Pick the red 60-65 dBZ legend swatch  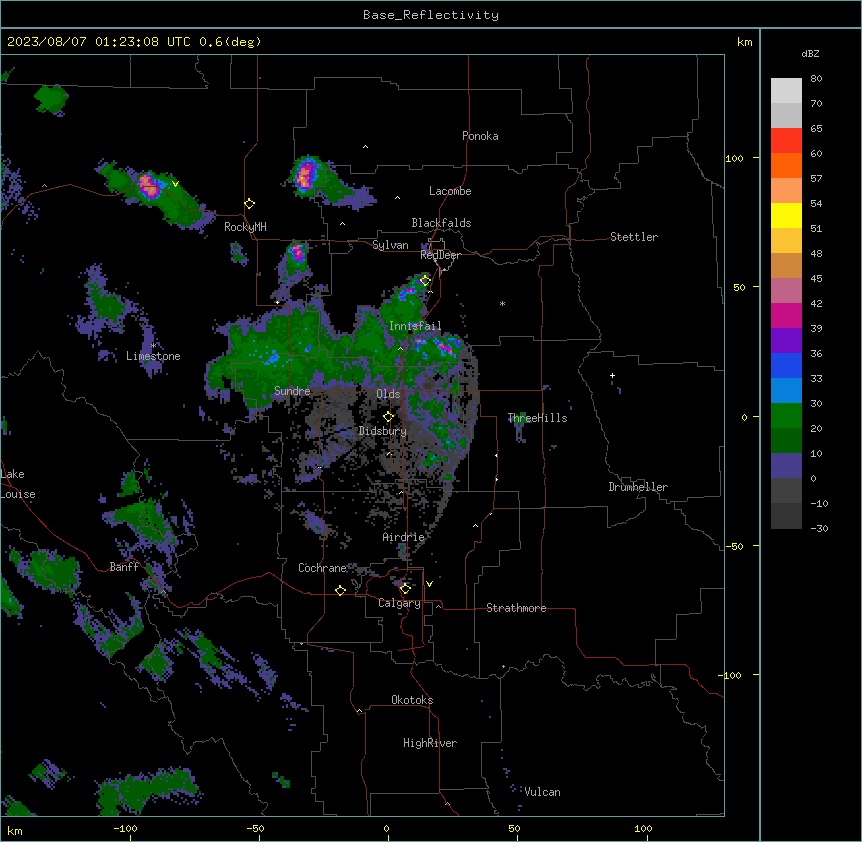[x=786, y=141]
